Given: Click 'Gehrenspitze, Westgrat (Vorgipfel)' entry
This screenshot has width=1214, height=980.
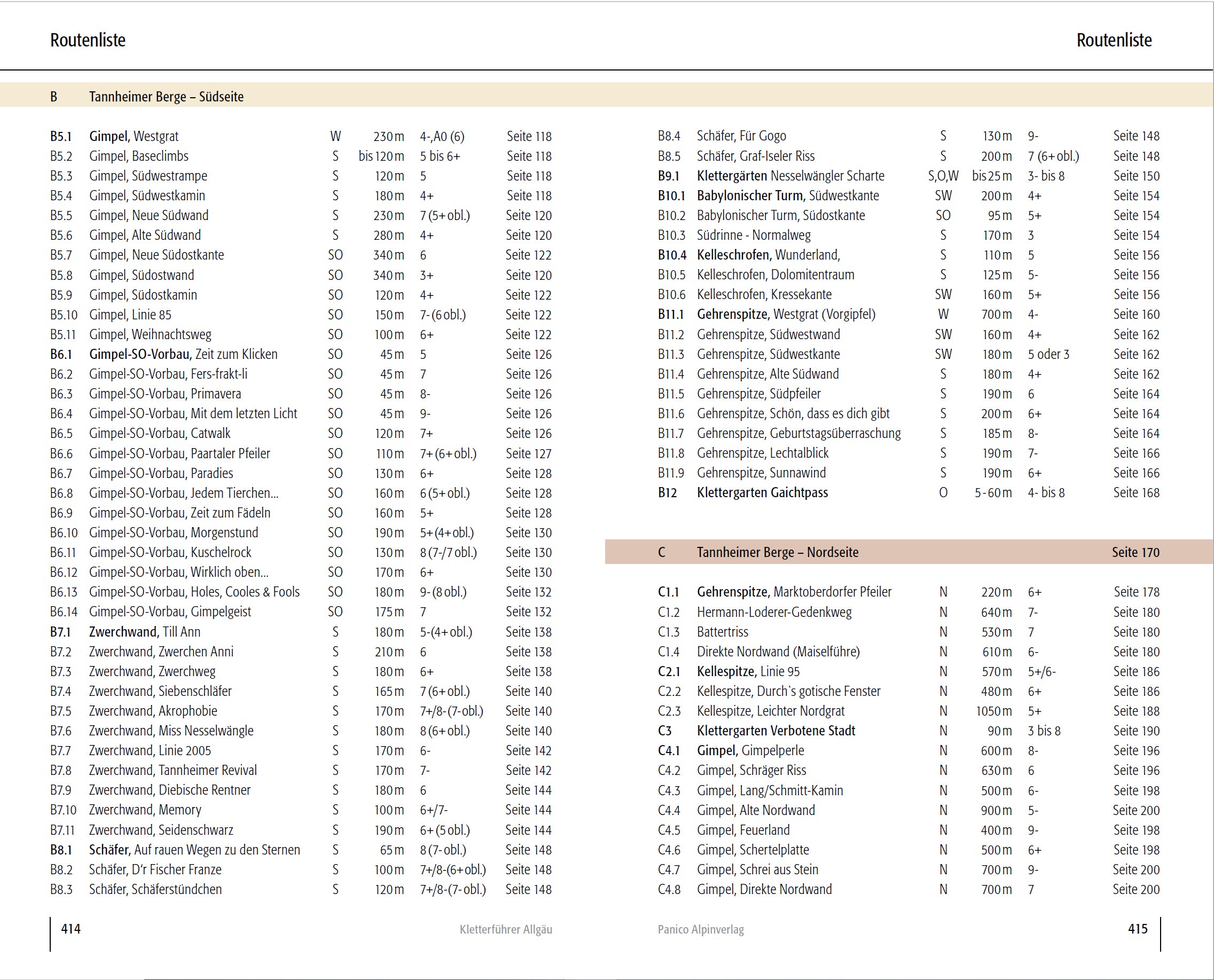Looking at the screenshot, I should tap(786, 314).
